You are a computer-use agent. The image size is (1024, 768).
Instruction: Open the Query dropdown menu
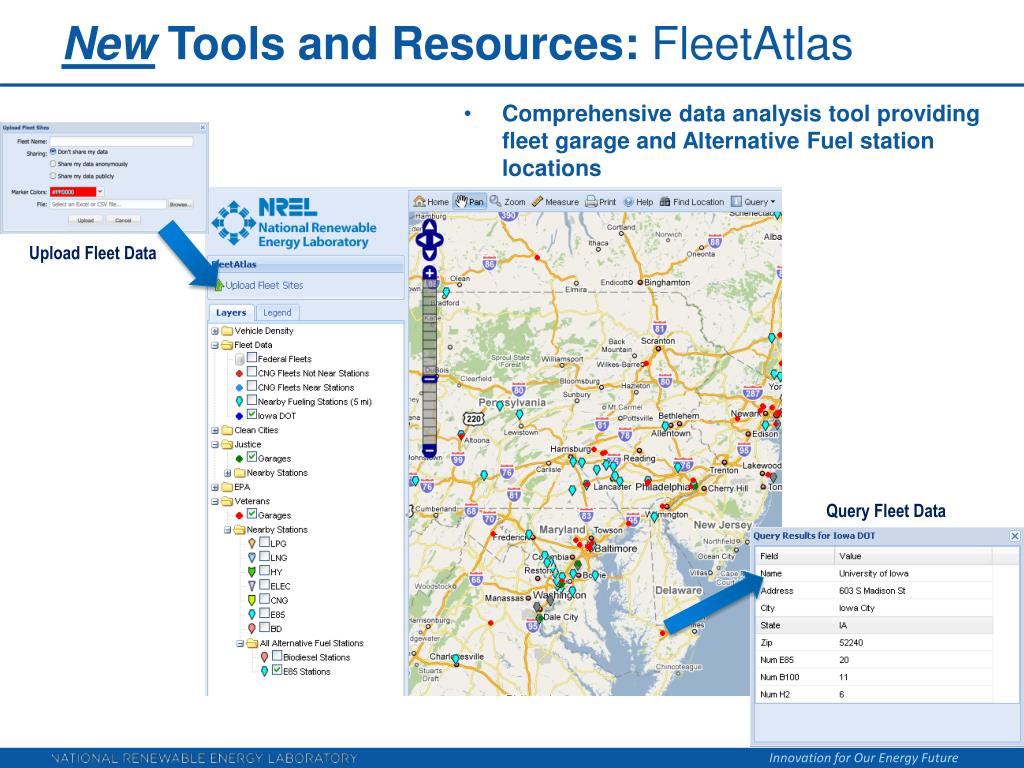pos(753,202)
